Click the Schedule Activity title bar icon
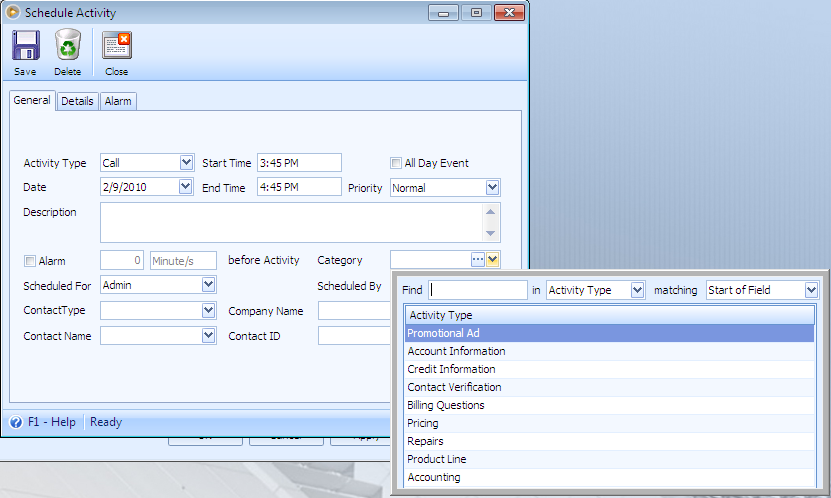Screen dimensions: 831x498 point(12,13)
